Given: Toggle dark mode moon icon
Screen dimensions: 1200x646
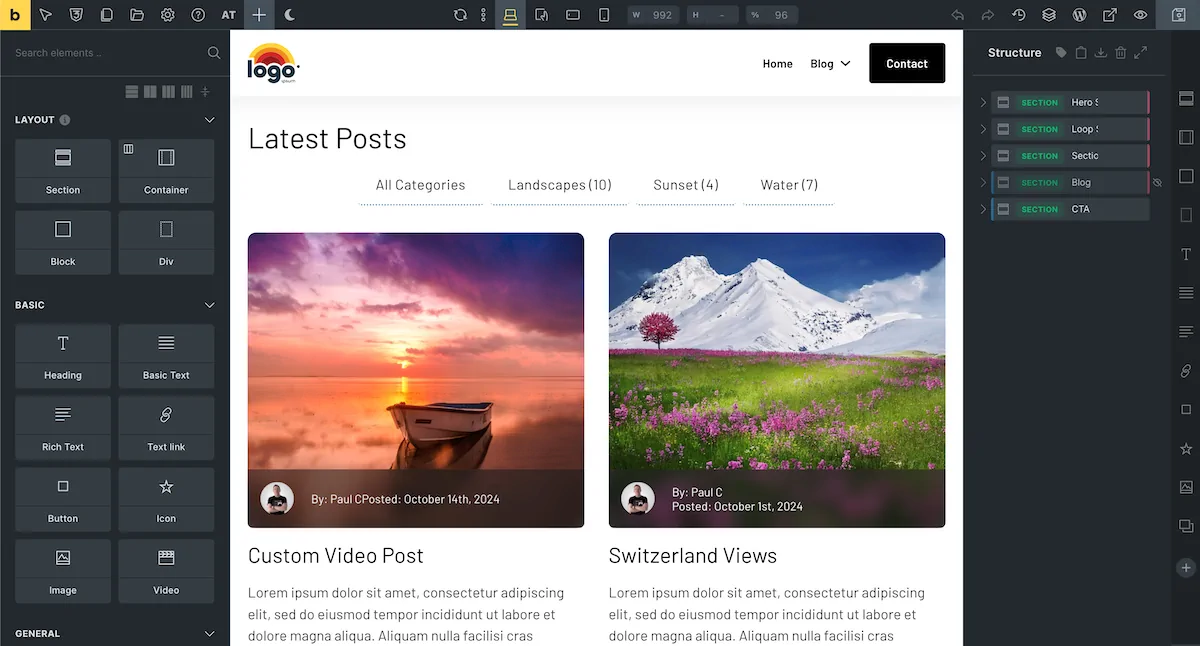Looking at the screenshot, I should click(x=289, y=15).
